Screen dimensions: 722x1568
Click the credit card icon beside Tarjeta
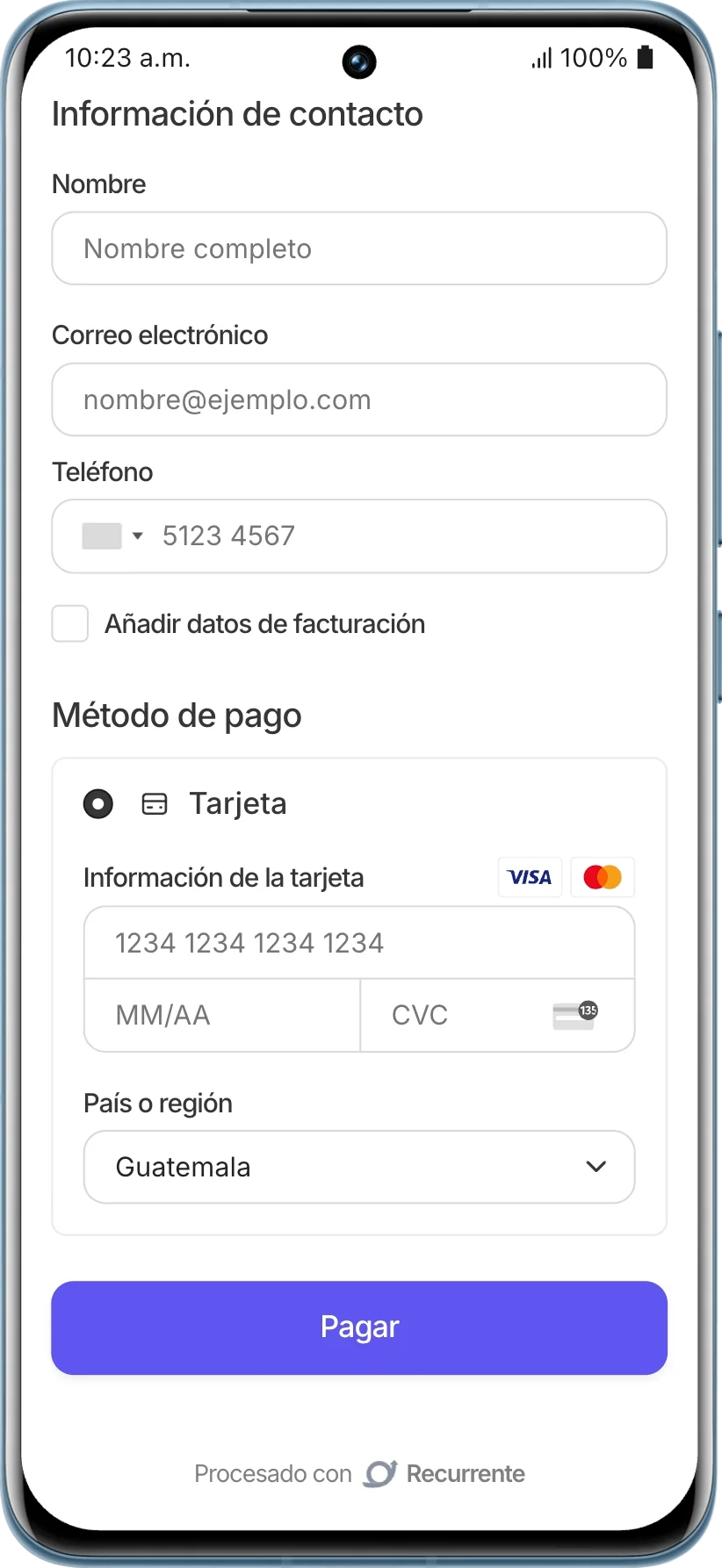pyautogui.click(x=155, y=804)
